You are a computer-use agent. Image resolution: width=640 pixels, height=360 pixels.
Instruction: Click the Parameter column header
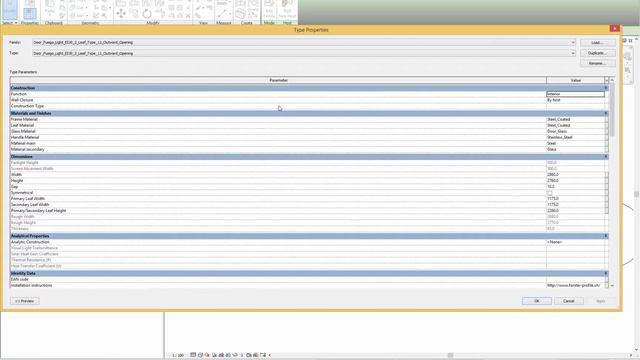278,80
